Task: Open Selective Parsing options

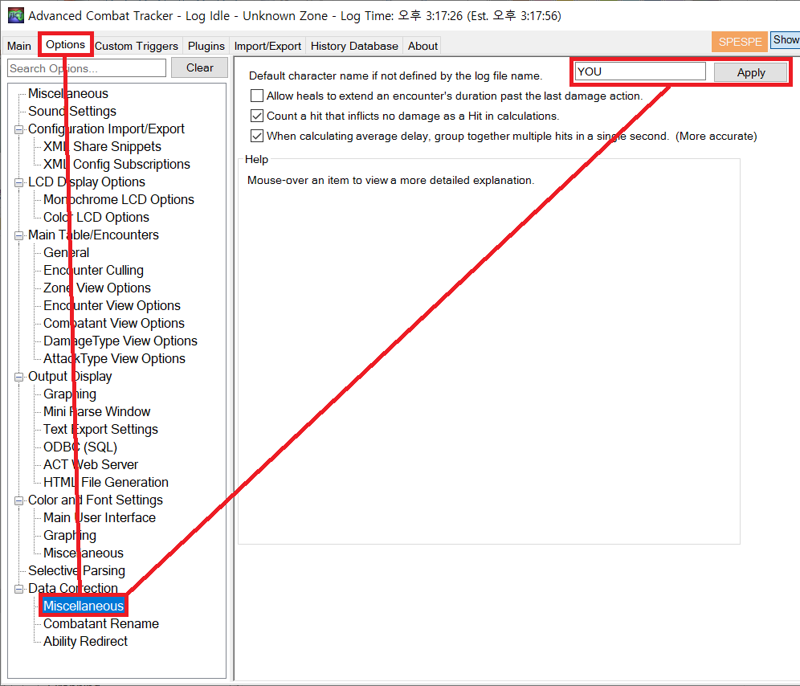Action: pos(77,571)
